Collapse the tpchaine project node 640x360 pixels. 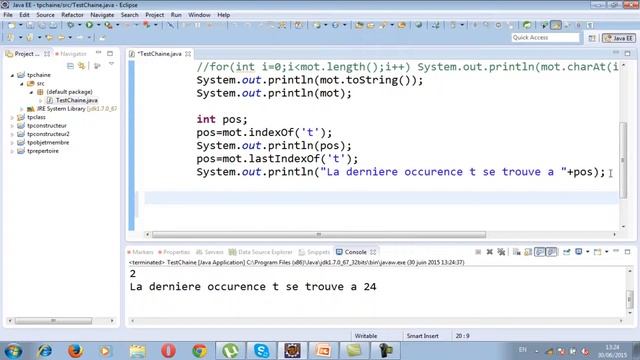point(12,75)
